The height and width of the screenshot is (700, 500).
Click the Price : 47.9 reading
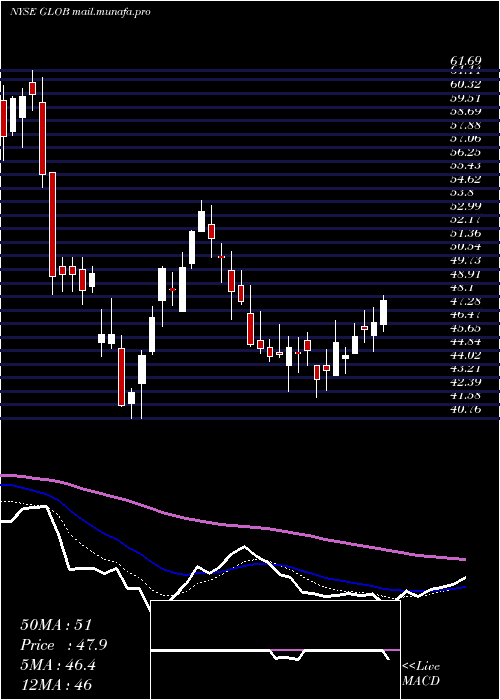(64, 645)
